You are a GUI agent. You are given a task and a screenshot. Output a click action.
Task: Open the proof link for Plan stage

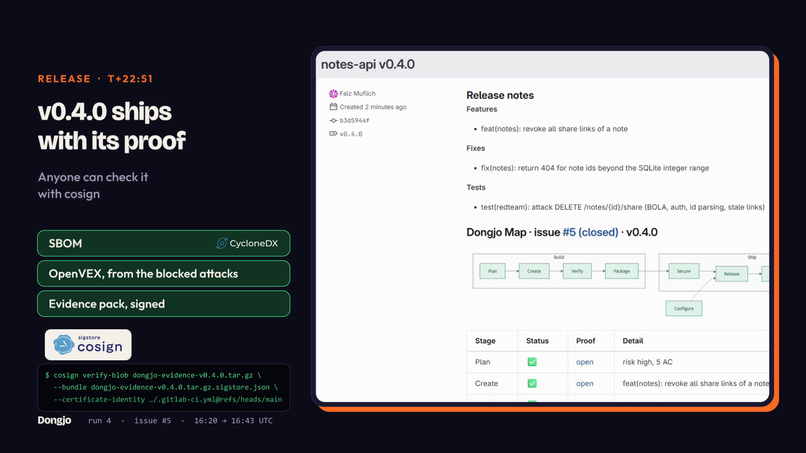point(584,362)
